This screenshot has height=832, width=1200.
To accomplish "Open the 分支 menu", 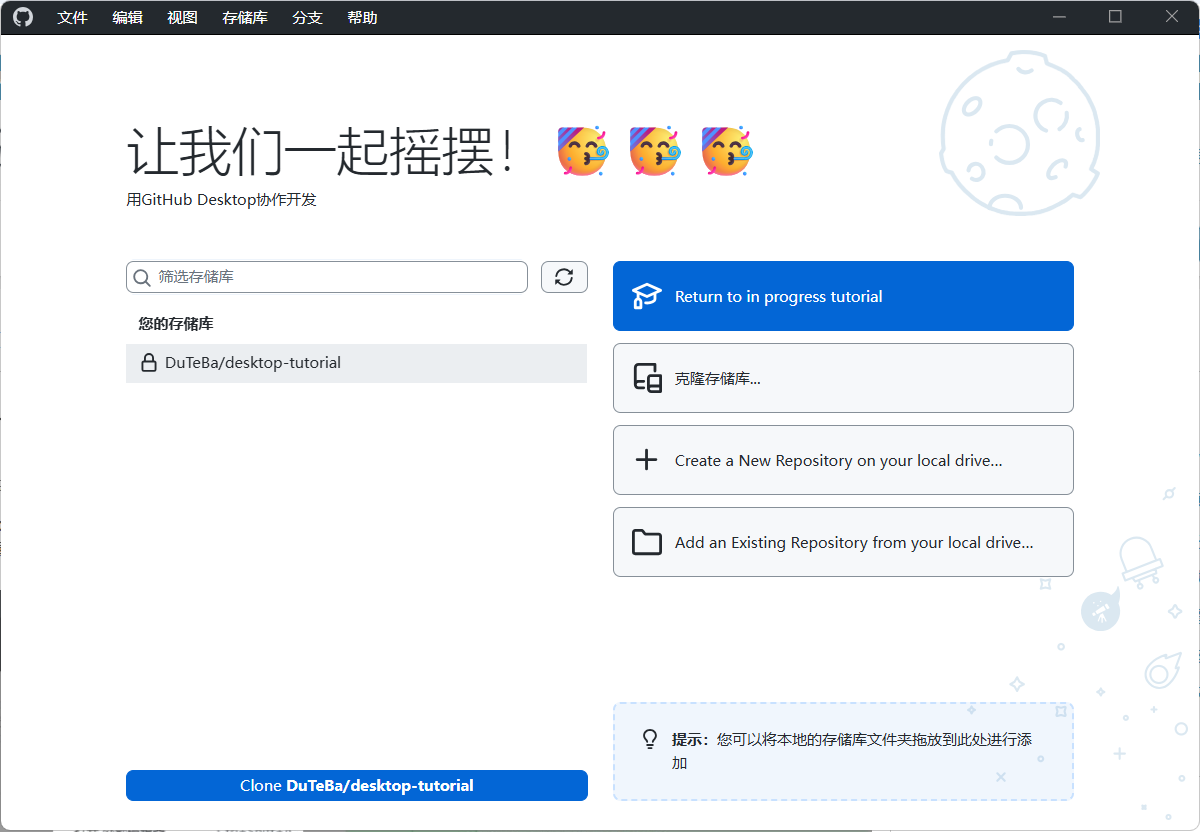I will click(x=308, y=17).
